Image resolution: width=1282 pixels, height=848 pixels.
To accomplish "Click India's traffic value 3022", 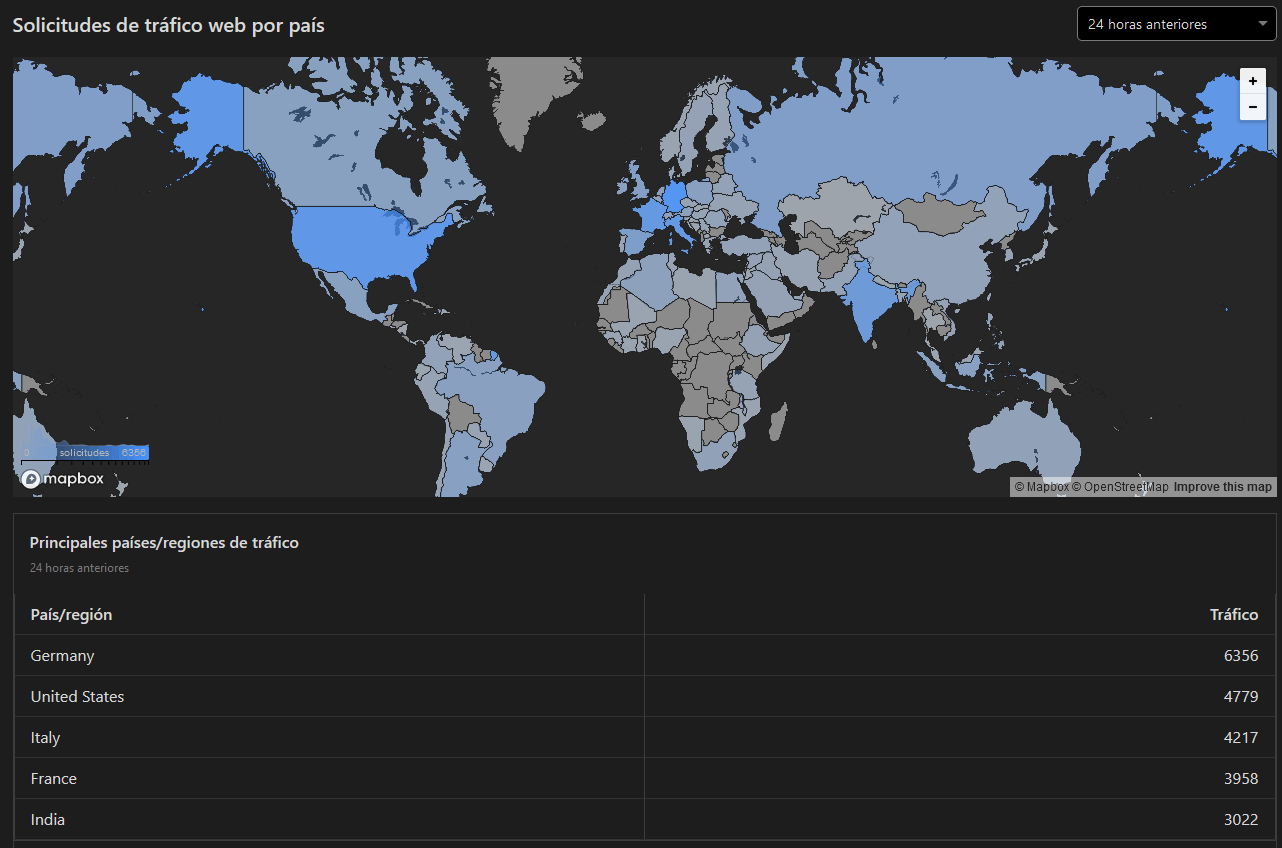I will pos(1241,820).
